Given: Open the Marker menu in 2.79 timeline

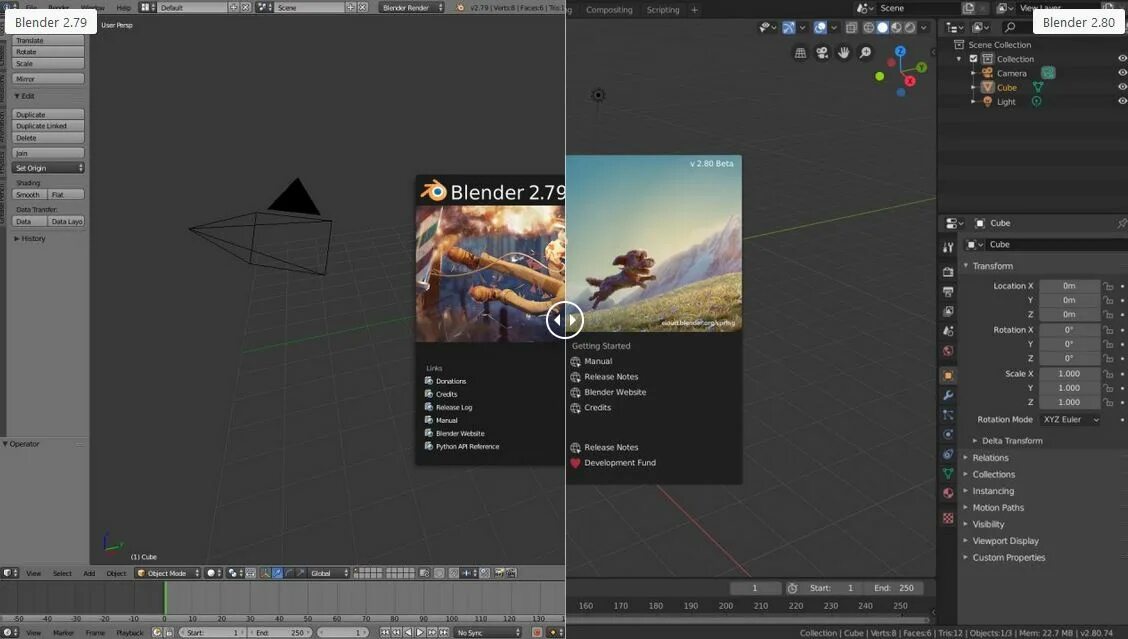Looking at the screenshot, I should point(63,633).
